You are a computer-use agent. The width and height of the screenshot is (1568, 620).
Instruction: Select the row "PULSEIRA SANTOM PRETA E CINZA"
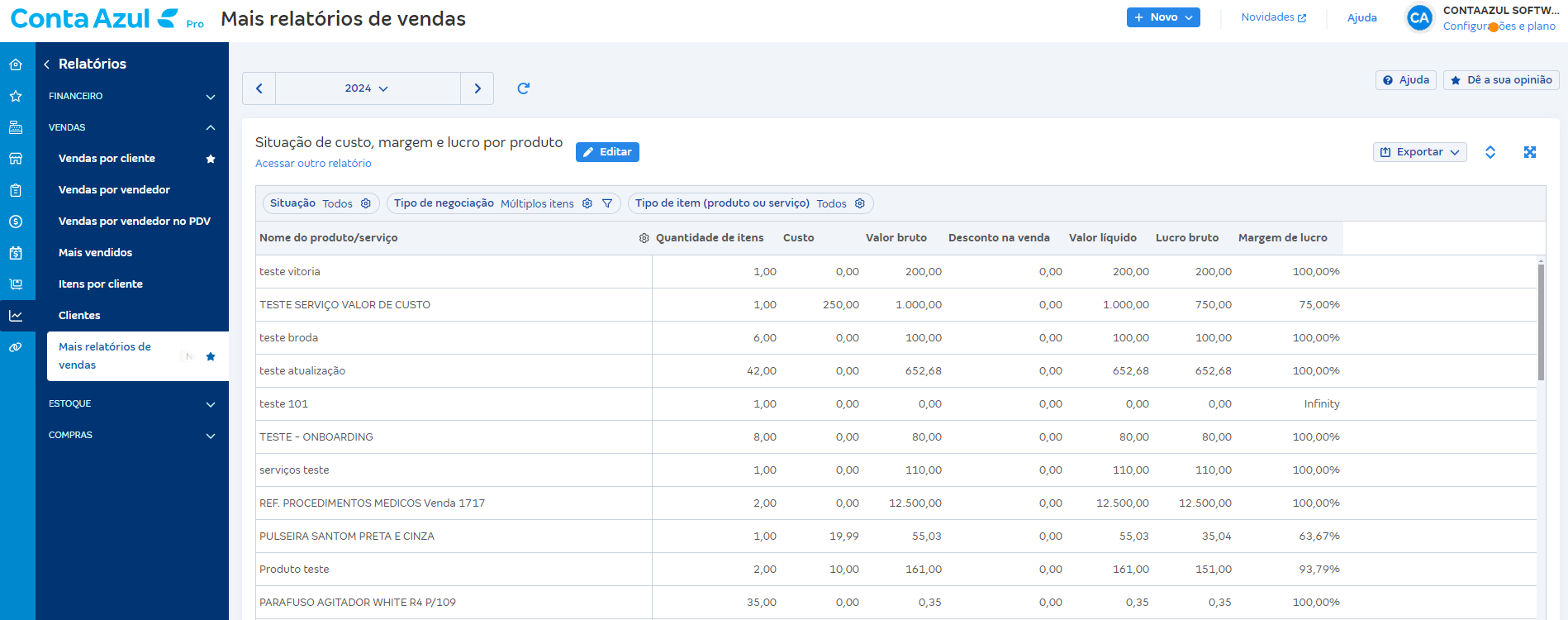[896, 537]
